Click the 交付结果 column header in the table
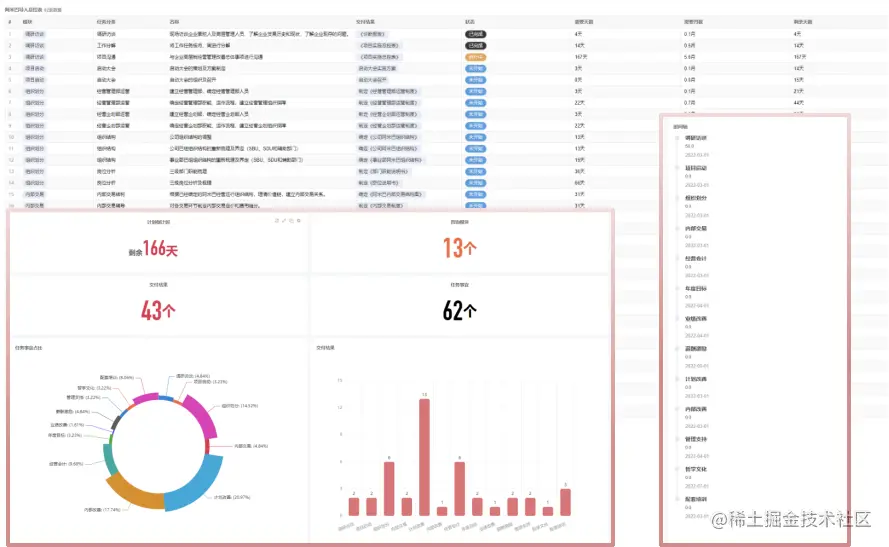The height and width of the screenshot is (547, 889). coord(365,22)
